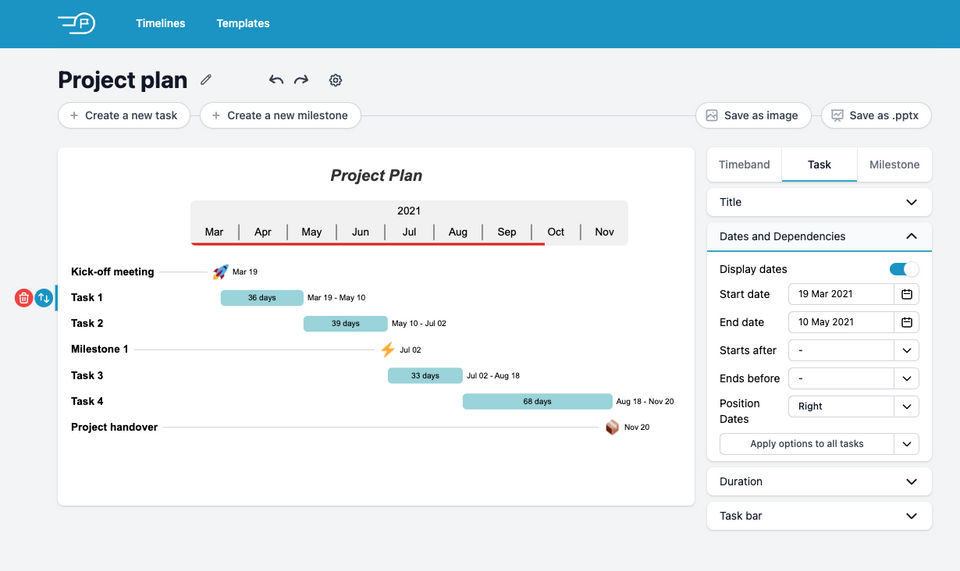
Task: Select the package Project handover icon
Action: tap(612, 427)
